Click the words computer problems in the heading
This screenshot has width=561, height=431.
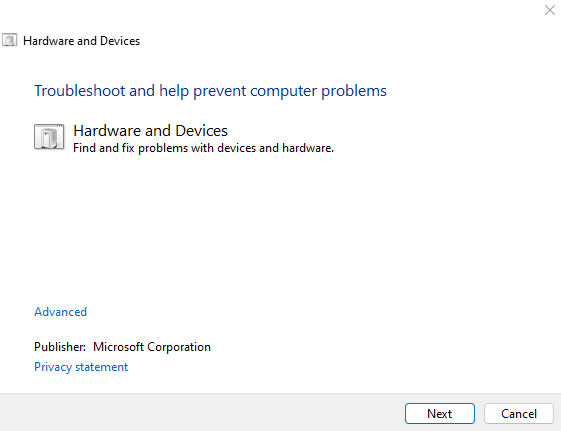(x=318, y=92)
